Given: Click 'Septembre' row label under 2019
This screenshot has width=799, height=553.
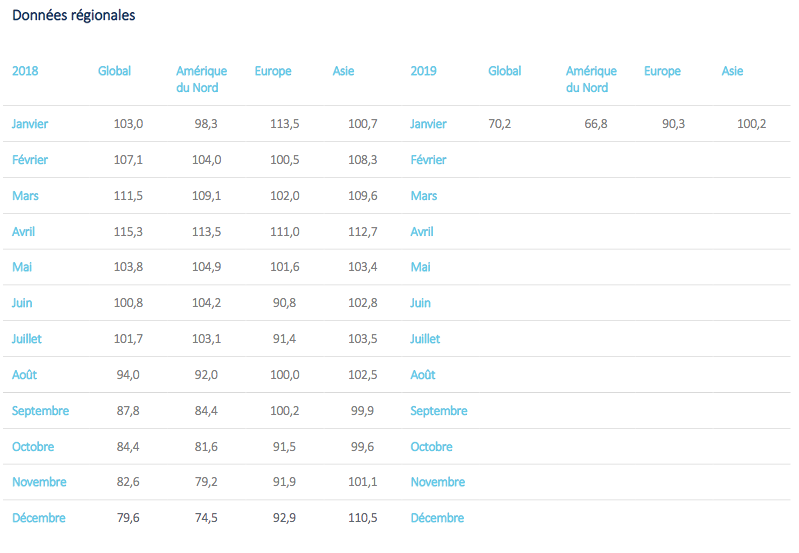Looking at the screenshot, I should click(438, 411).
